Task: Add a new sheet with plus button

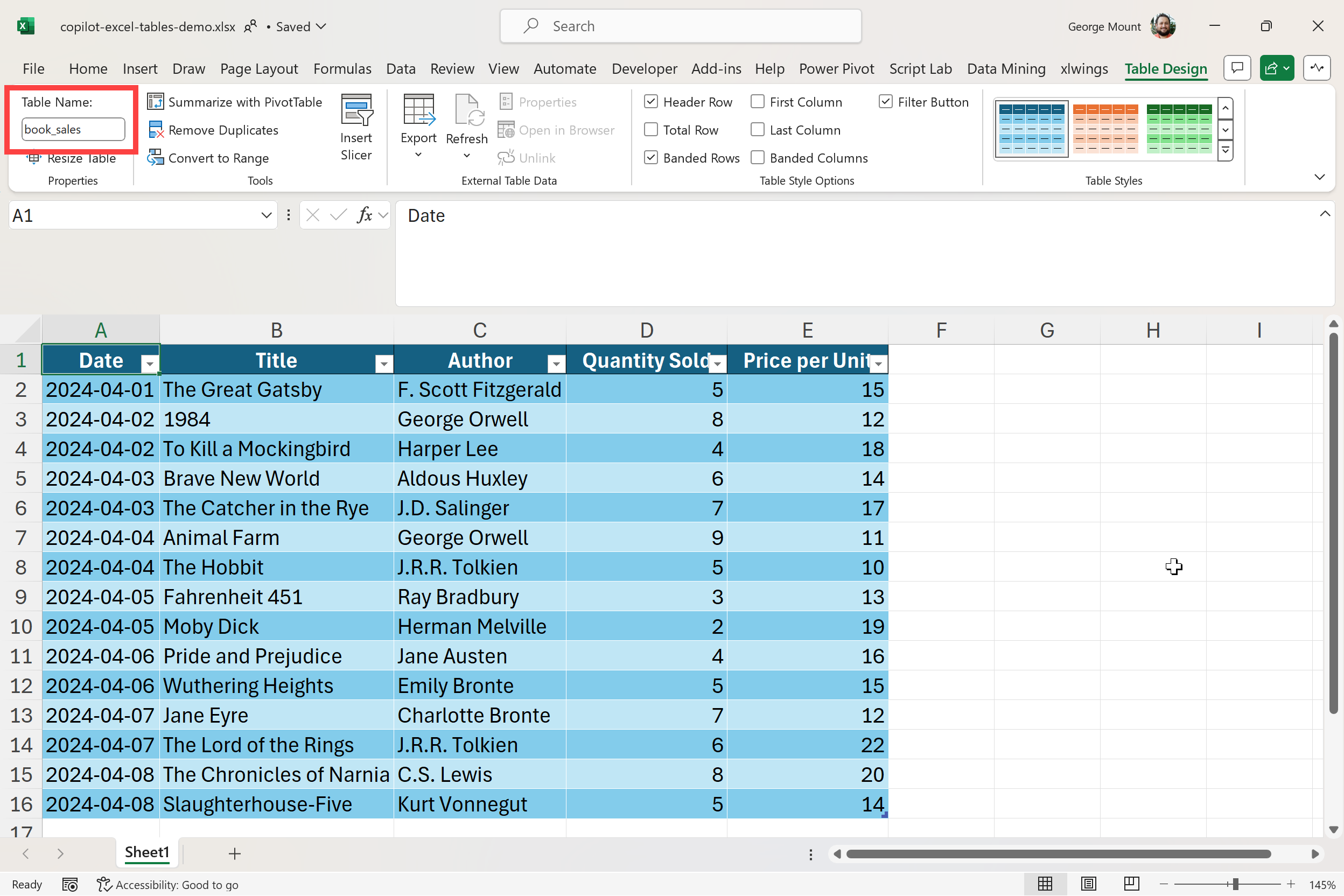Action: click(234, 853)
